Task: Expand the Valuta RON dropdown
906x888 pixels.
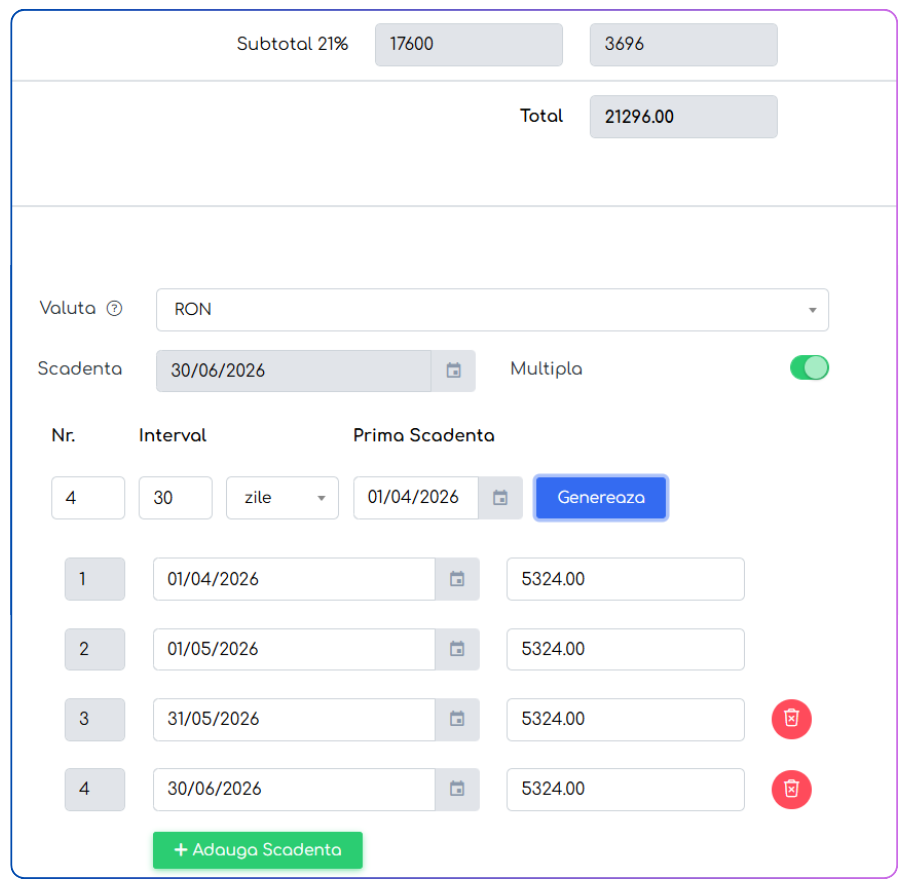Action: point(492,310)
